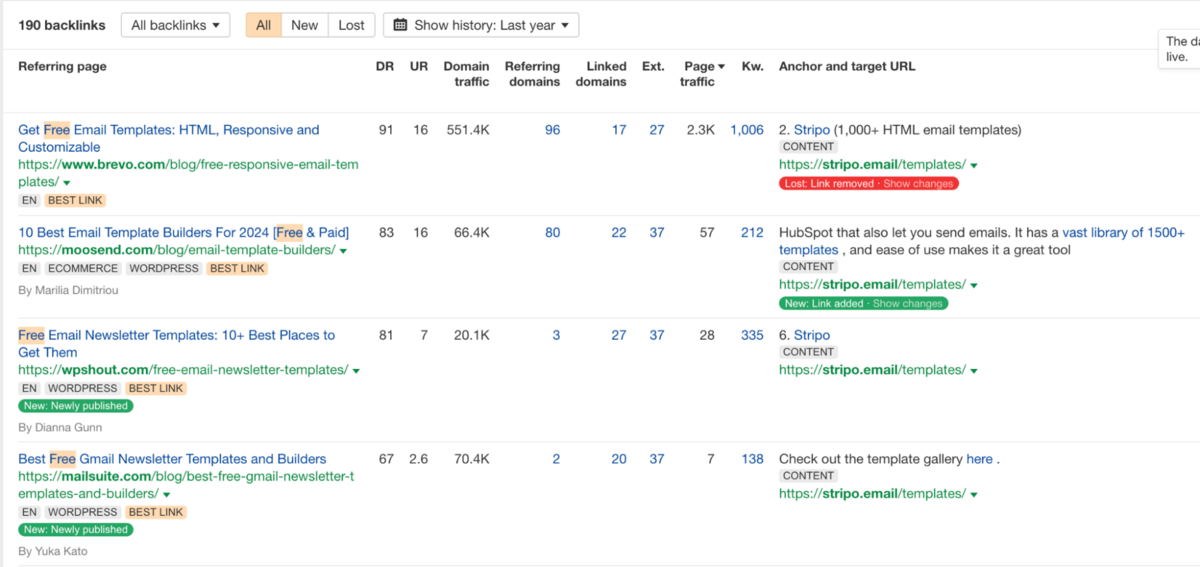1200x567 pixels.
Task: Click the caret after the wpshout.com URL
Action: point(356,371)
